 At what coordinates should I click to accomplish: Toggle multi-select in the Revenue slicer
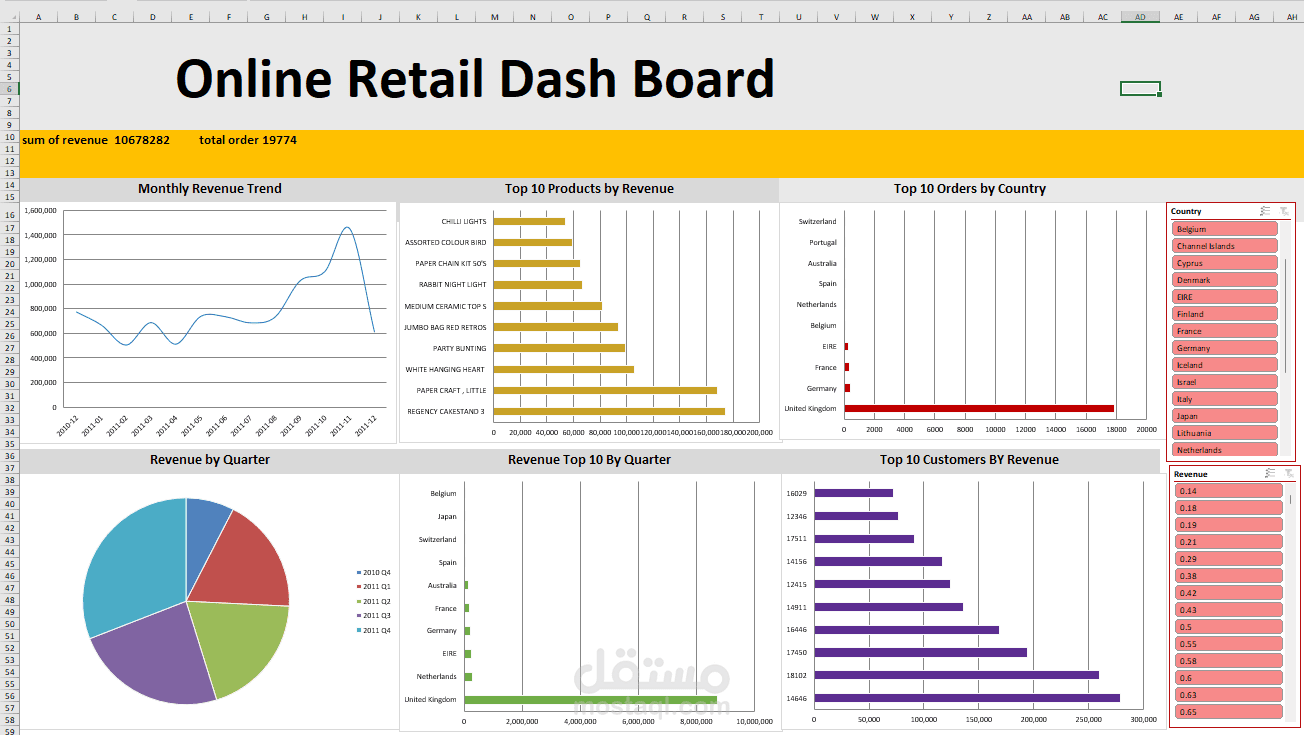pos(1269,474)
